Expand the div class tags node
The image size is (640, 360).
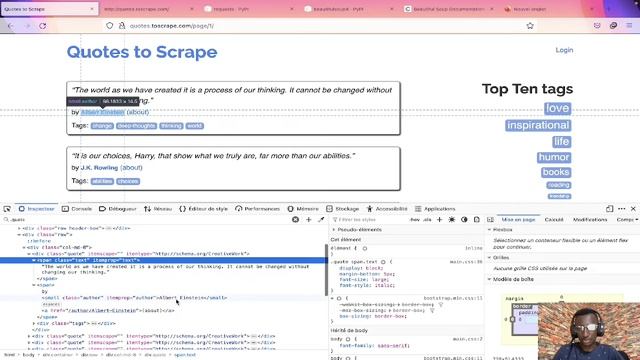[x=33, y=323]
